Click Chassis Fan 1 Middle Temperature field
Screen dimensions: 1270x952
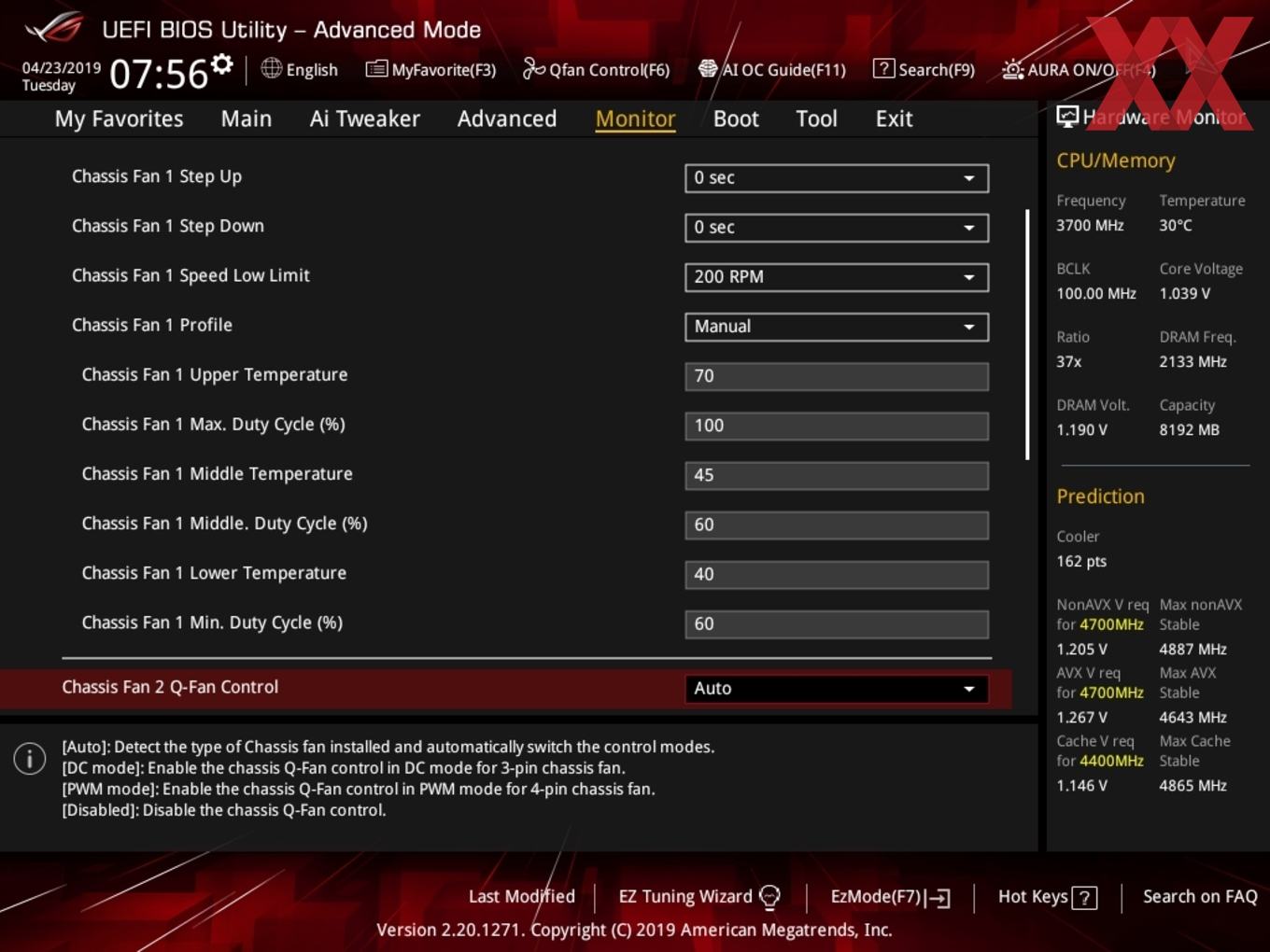click(837, 475)
